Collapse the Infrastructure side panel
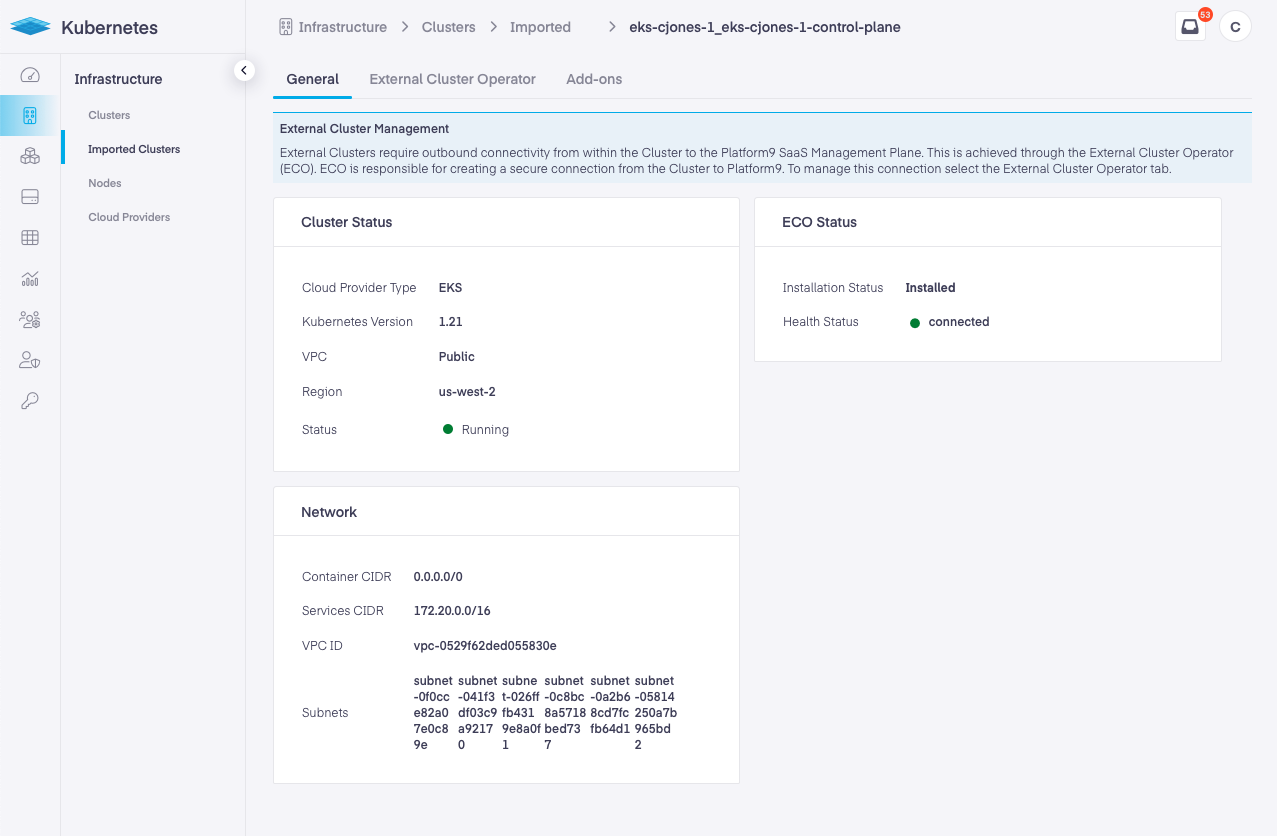This screenshot has height=836, width=1277. [244, 70]
